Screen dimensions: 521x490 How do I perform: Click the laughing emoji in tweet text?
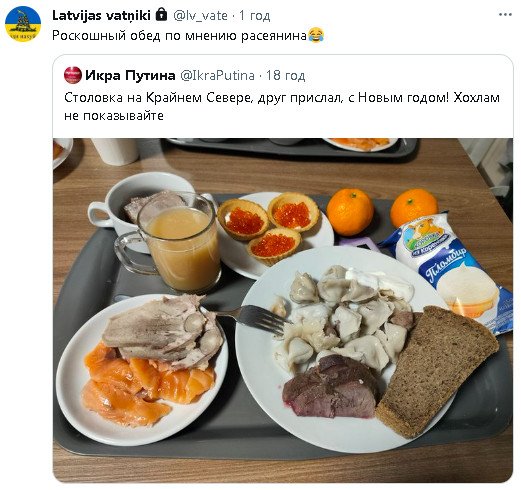(316, 35)
